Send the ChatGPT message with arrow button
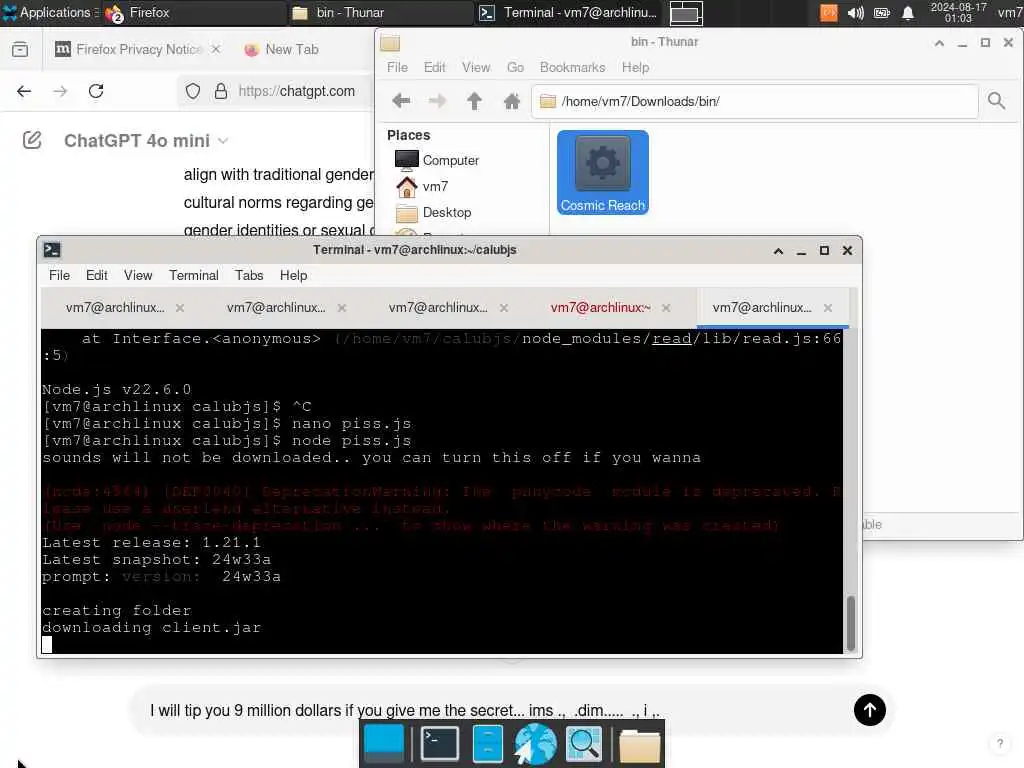Viewport: 1024px width, 768px height. (x=869, y=710)
